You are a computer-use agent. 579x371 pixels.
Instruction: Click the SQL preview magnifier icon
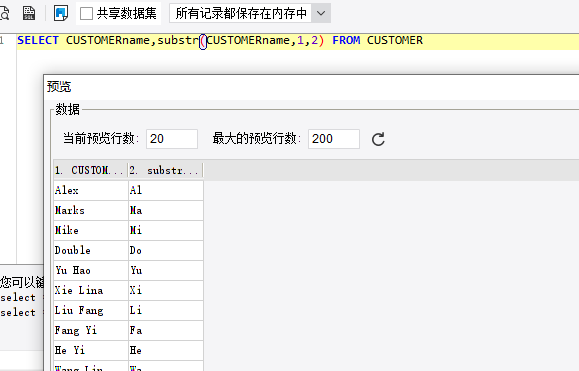coord(4,13)
